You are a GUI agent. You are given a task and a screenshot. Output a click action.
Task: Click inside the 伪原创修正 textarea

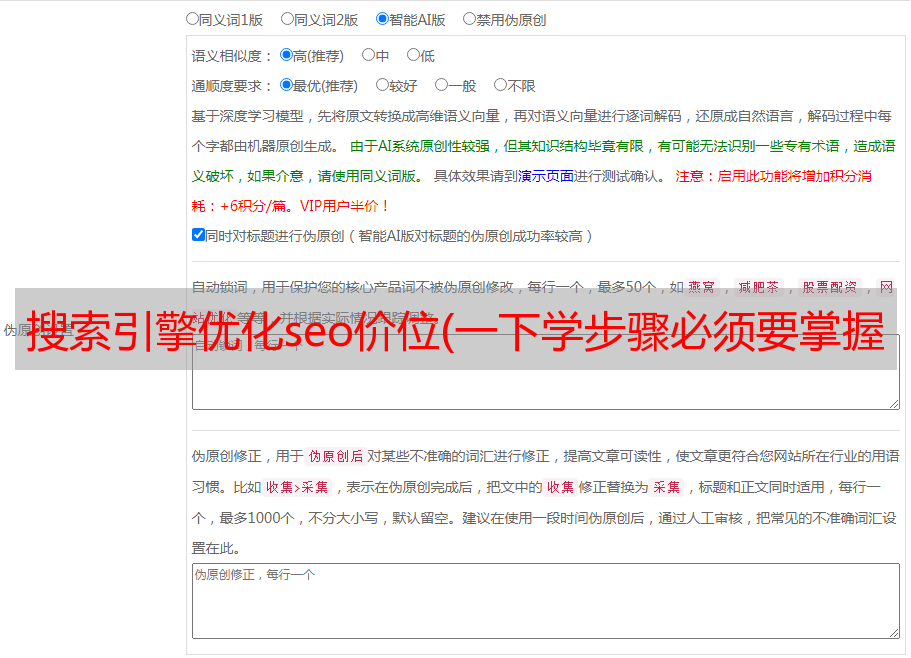click(546, 601)
